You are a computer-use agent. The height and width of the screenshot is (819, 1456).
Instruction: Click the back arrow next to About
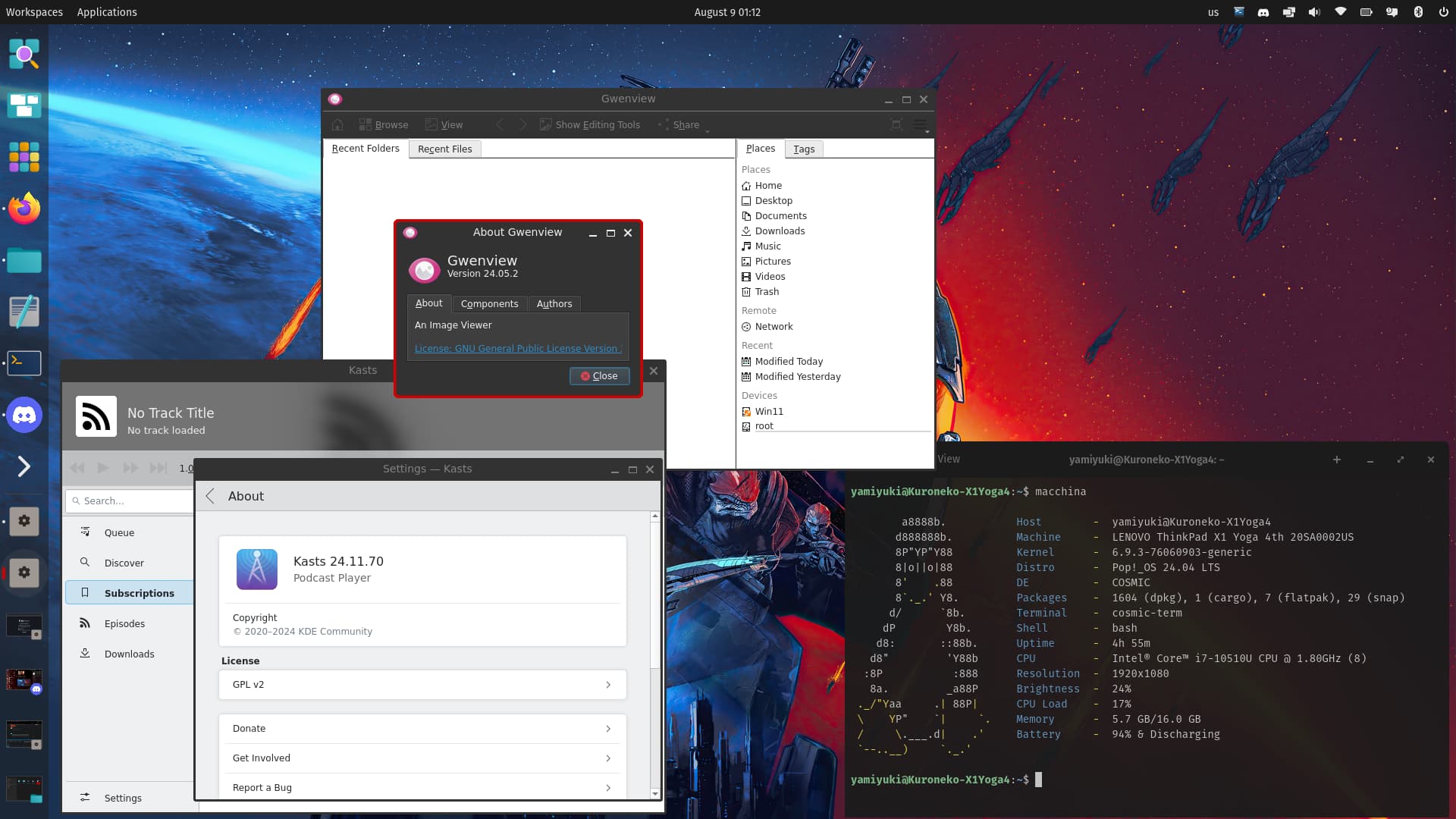point(211,496)
